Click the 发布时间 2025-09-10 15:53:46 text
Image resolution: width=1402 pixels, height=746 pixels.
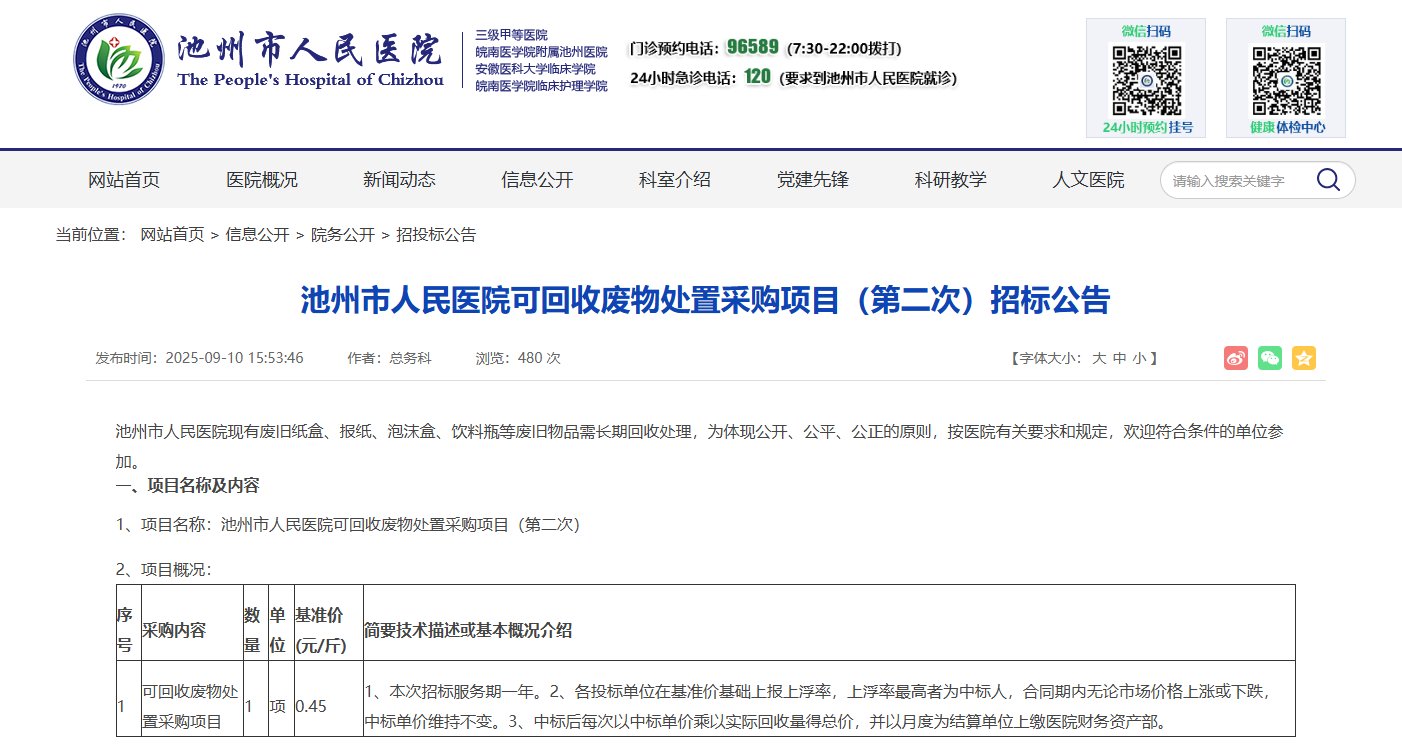click(x=199, y=358)
